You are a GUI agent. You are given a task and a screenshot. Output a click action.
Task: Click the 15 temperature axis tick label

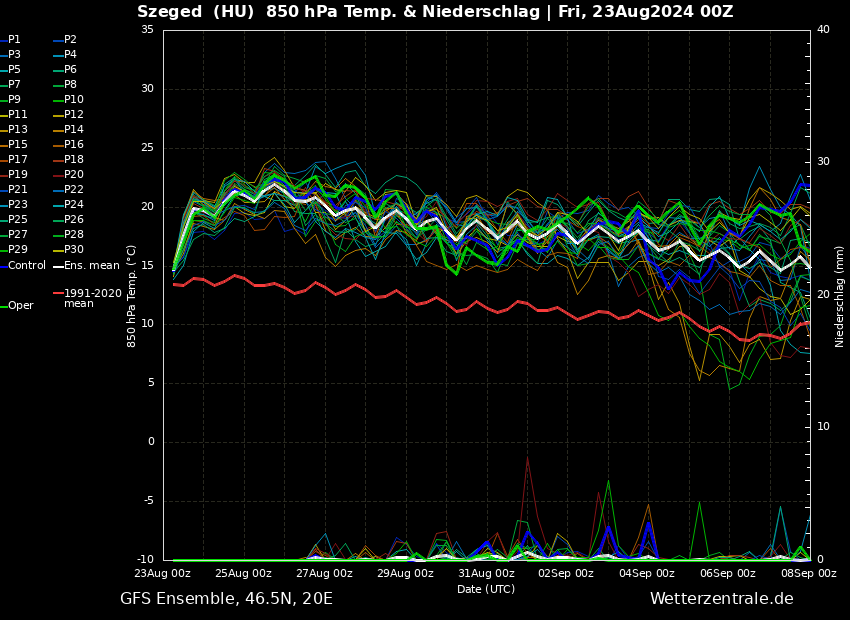click(147, 266)
